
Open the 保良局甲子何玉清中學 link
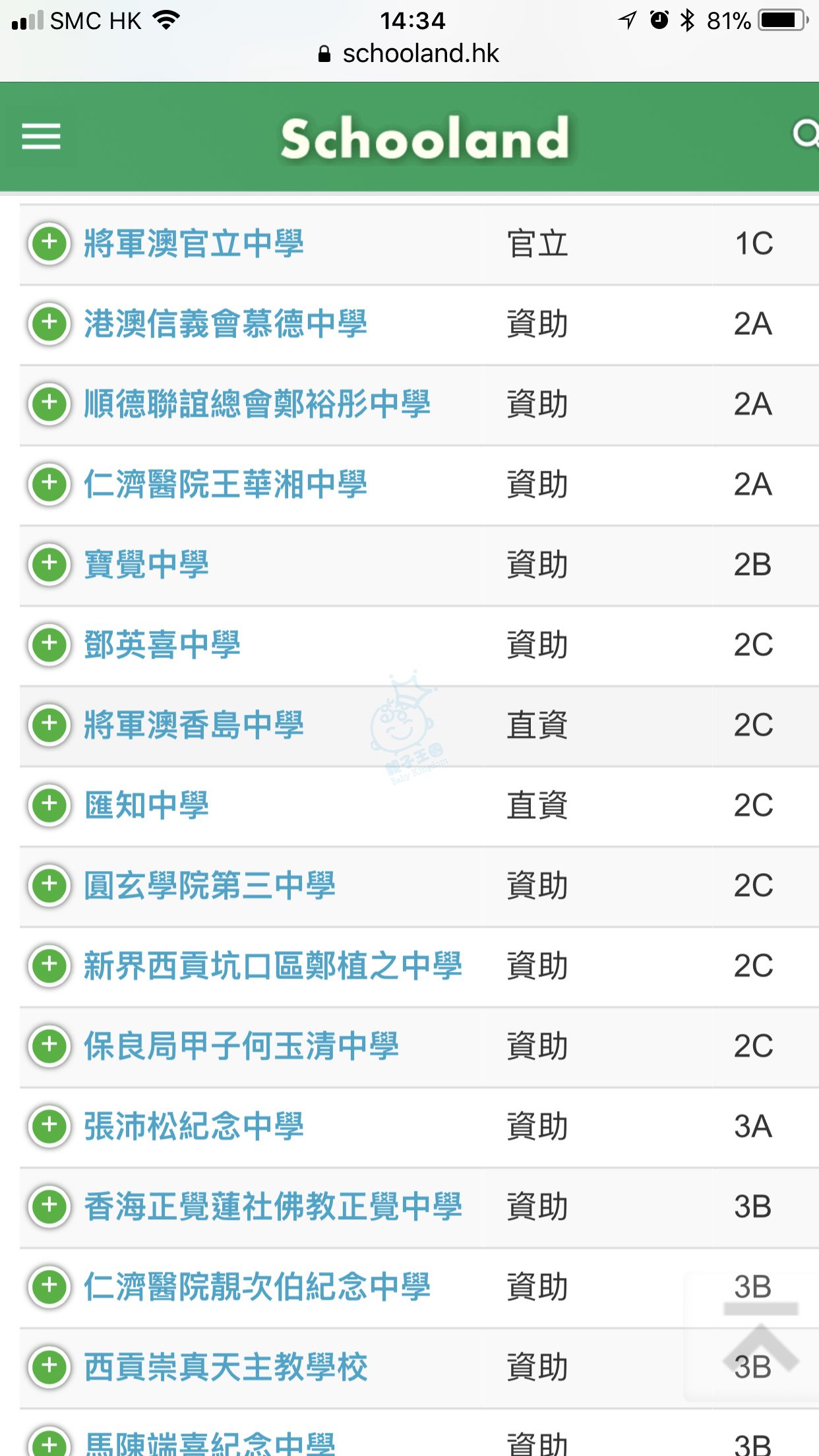[241, 1046]
